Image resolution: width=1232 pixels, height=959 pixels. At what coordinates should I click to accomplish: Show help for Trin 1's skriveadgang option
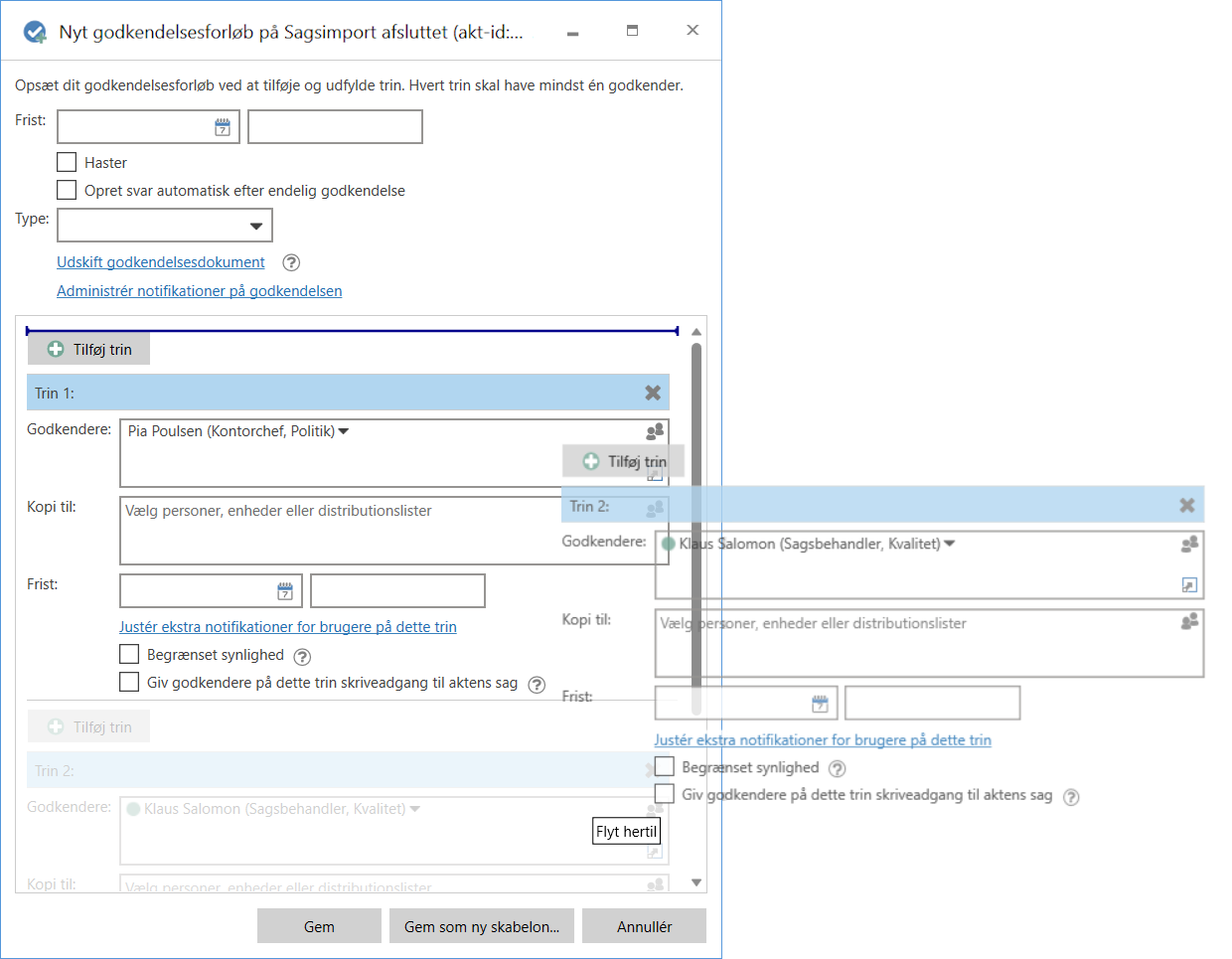537,684
